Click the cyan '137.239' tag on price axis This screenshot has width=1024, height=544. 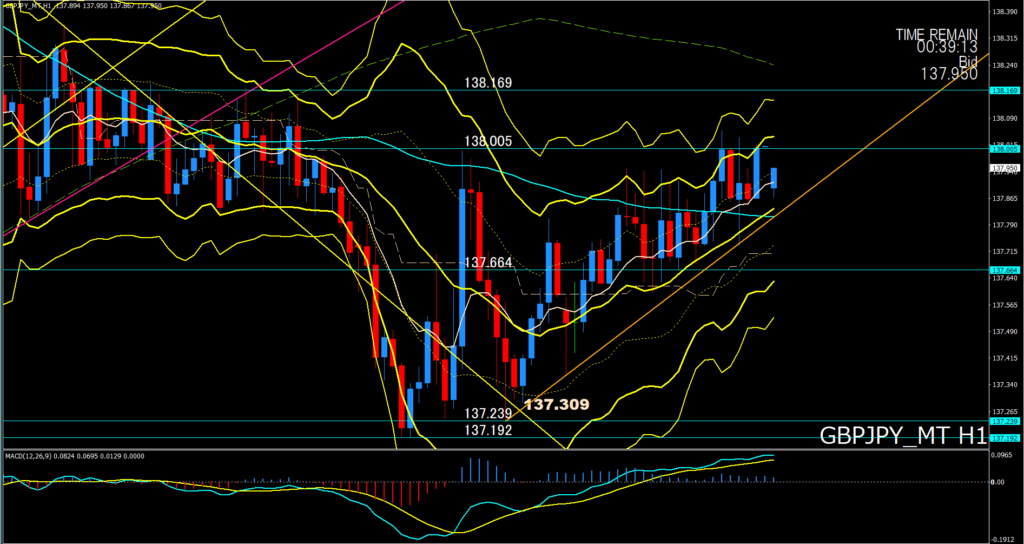(x=1003, y=422)
